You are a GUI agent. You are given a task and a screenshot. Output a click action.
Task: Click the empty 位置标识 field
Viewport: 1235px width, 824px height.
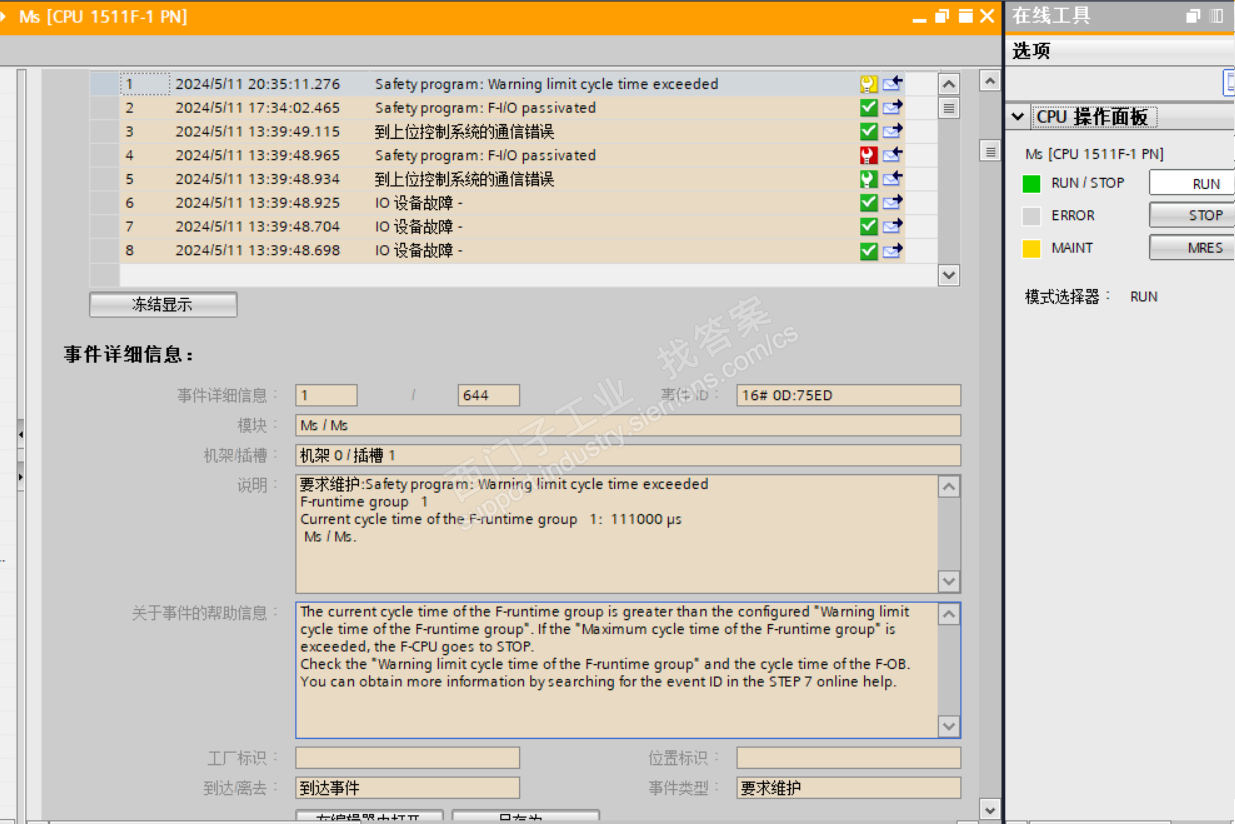tap(848, 758)
